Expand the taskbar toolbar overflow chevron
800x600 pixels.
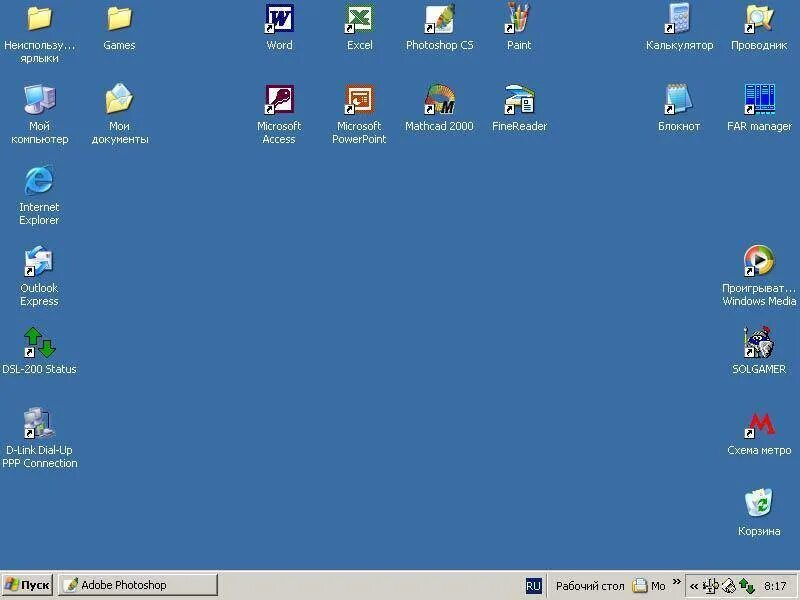click(x=677, y=582)
